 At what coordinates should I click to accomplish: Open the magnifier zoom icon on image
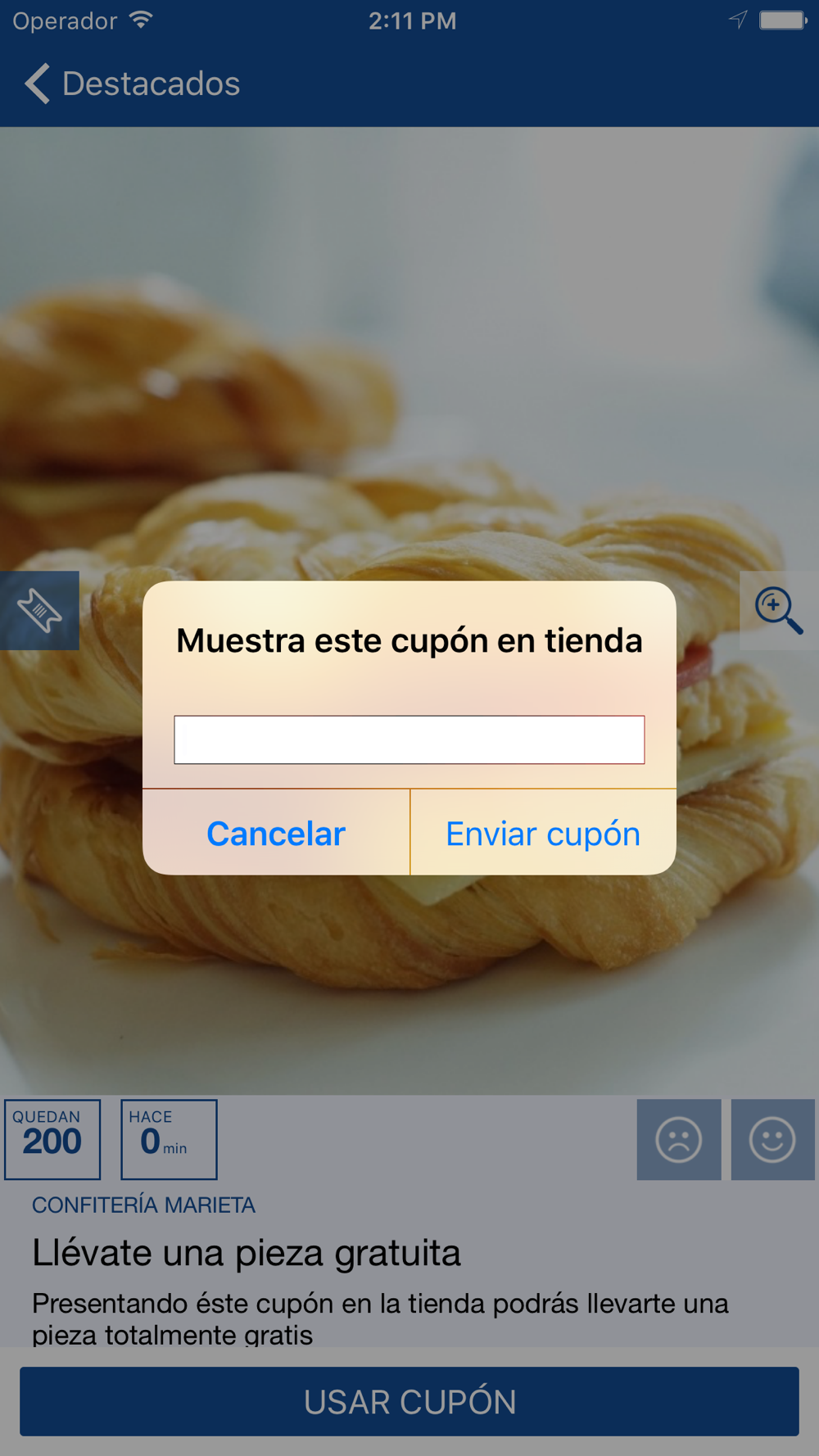(x=779, y=611)
